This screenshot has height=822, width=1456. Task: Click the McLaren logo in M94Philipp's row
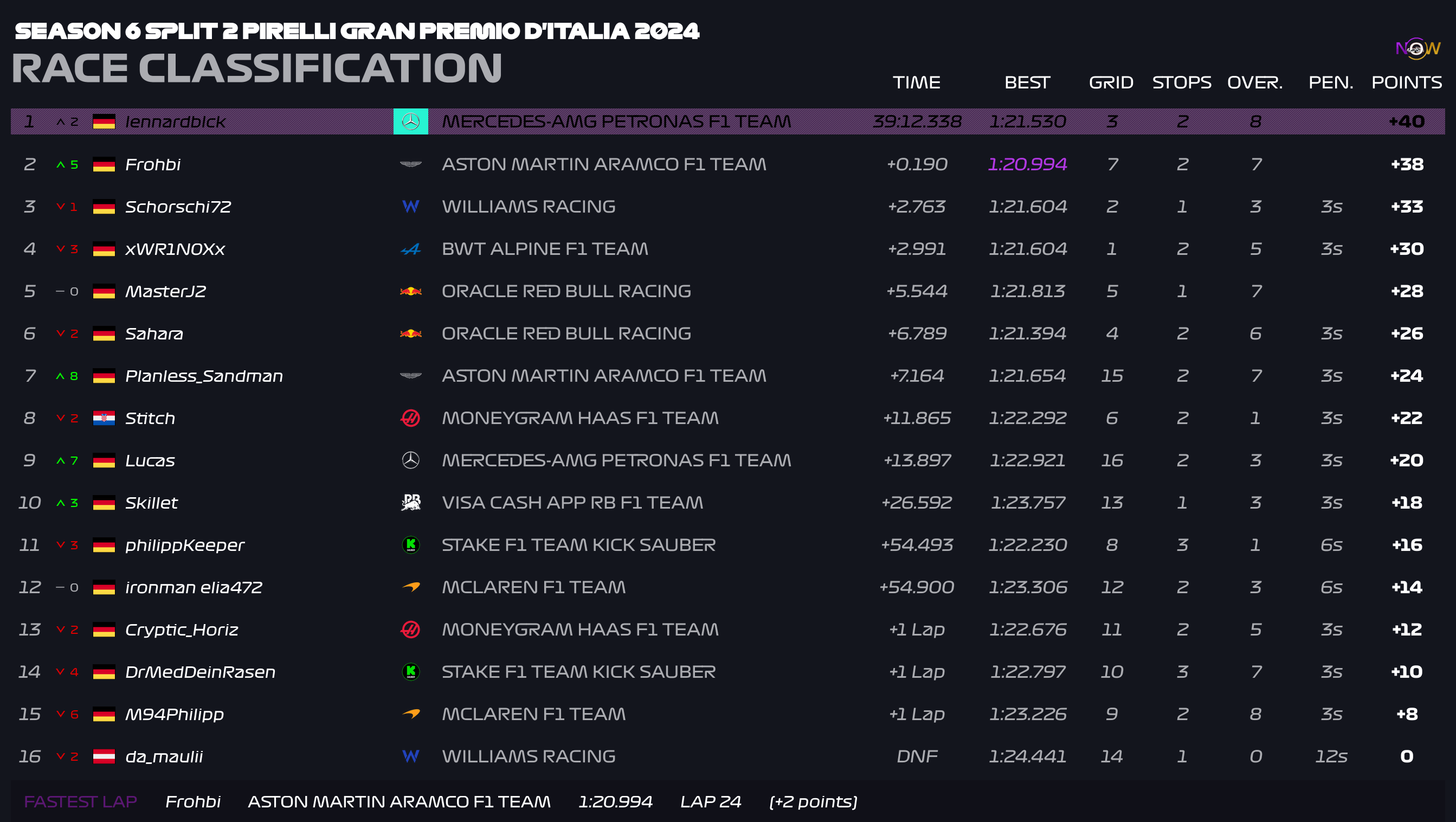point(410,714)
